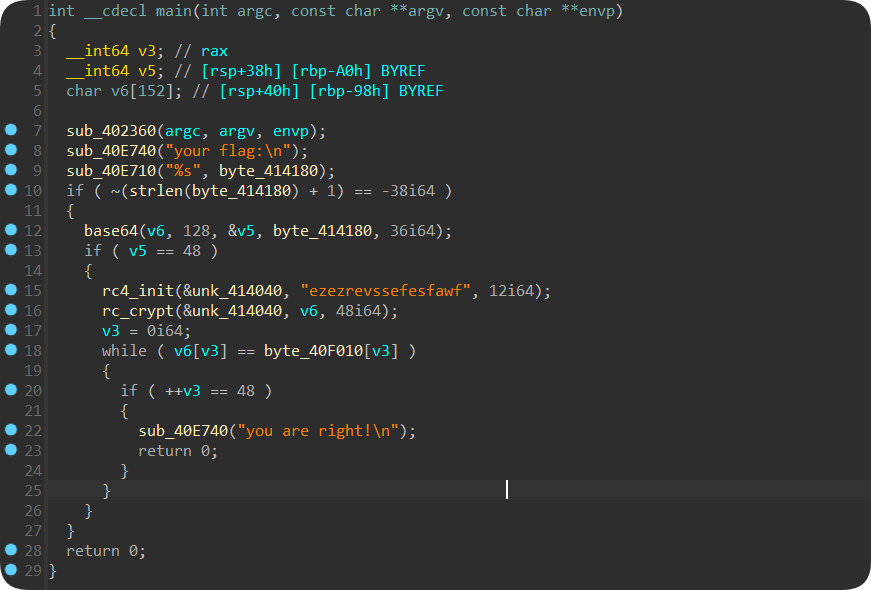
Task: Click the strlen function name
Action: click(156, 191)
